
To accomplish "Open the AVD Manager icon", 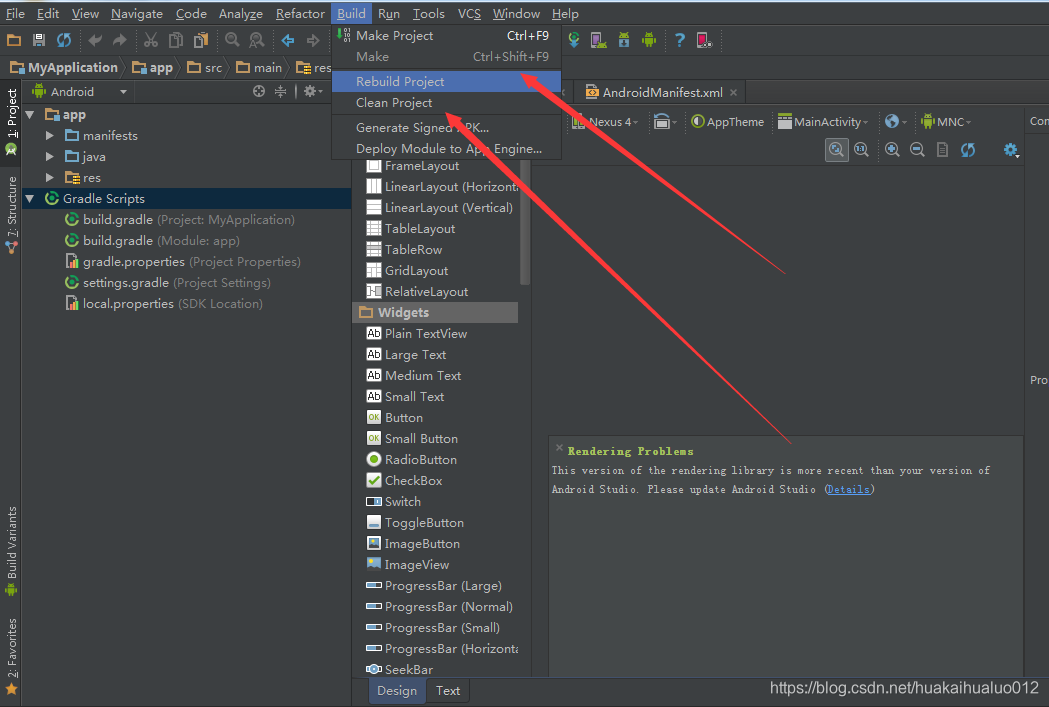I will (x=599, y=40).
